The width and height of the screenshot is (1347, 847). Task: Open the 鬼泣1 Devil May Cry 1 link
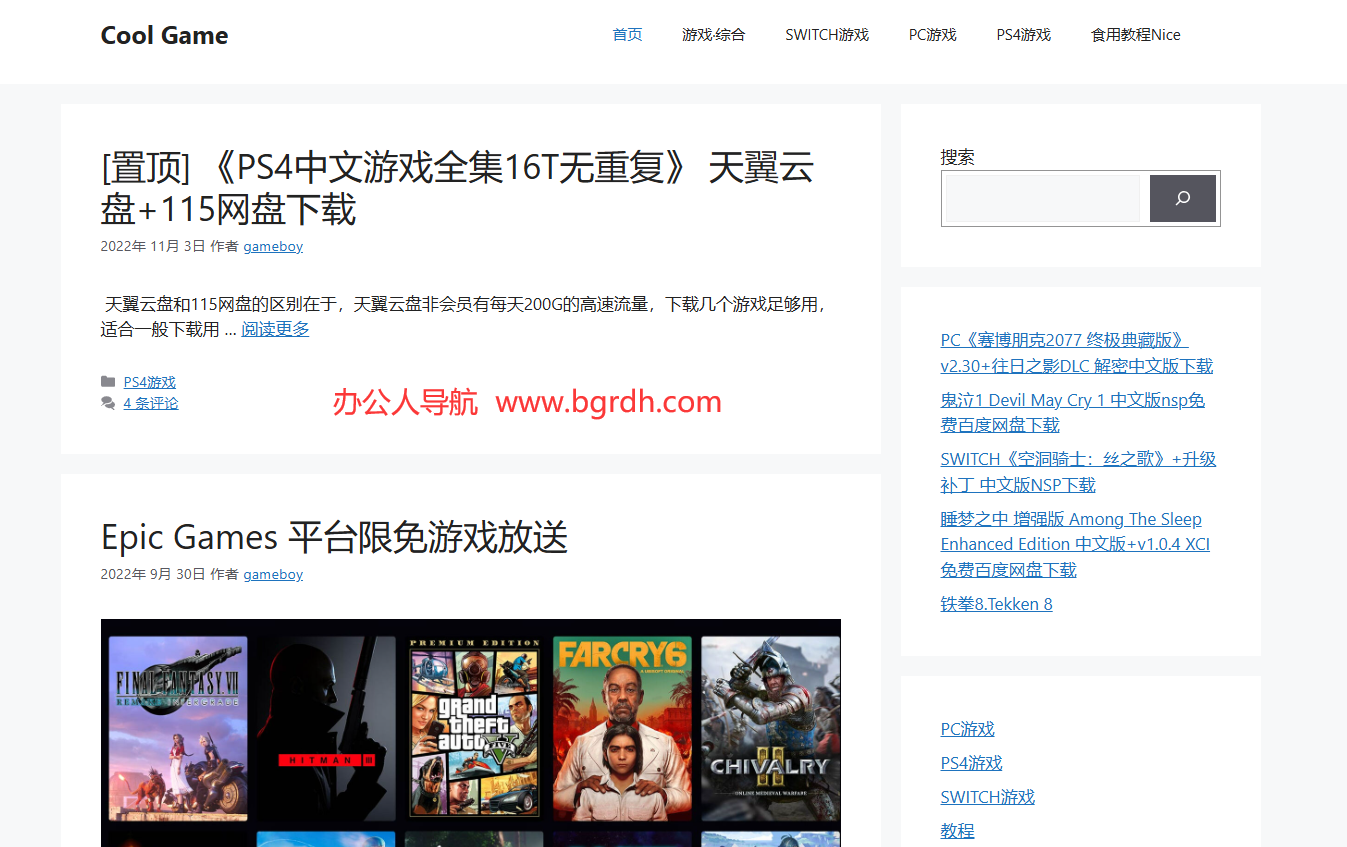coord(1072,412)
